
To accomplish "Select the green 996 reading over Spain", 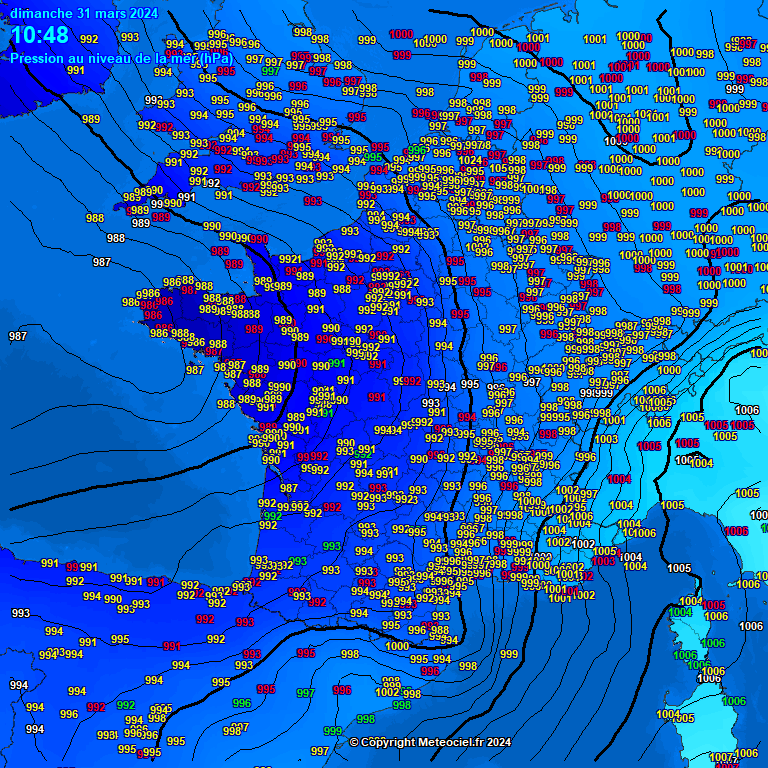I will click(242, 703).
